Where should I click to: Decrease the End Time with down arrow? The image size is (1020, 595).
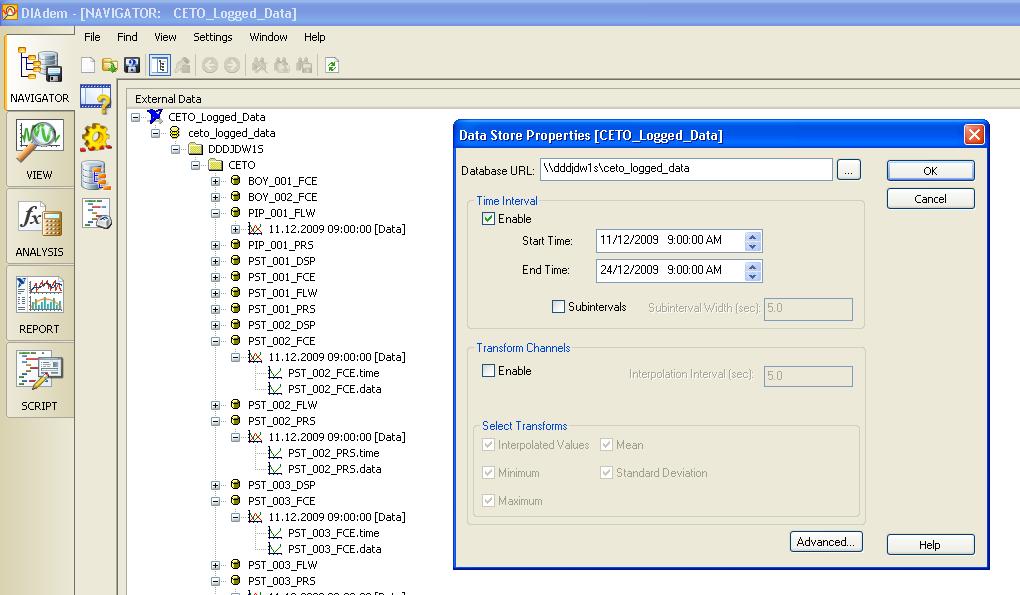click(753, 276)
